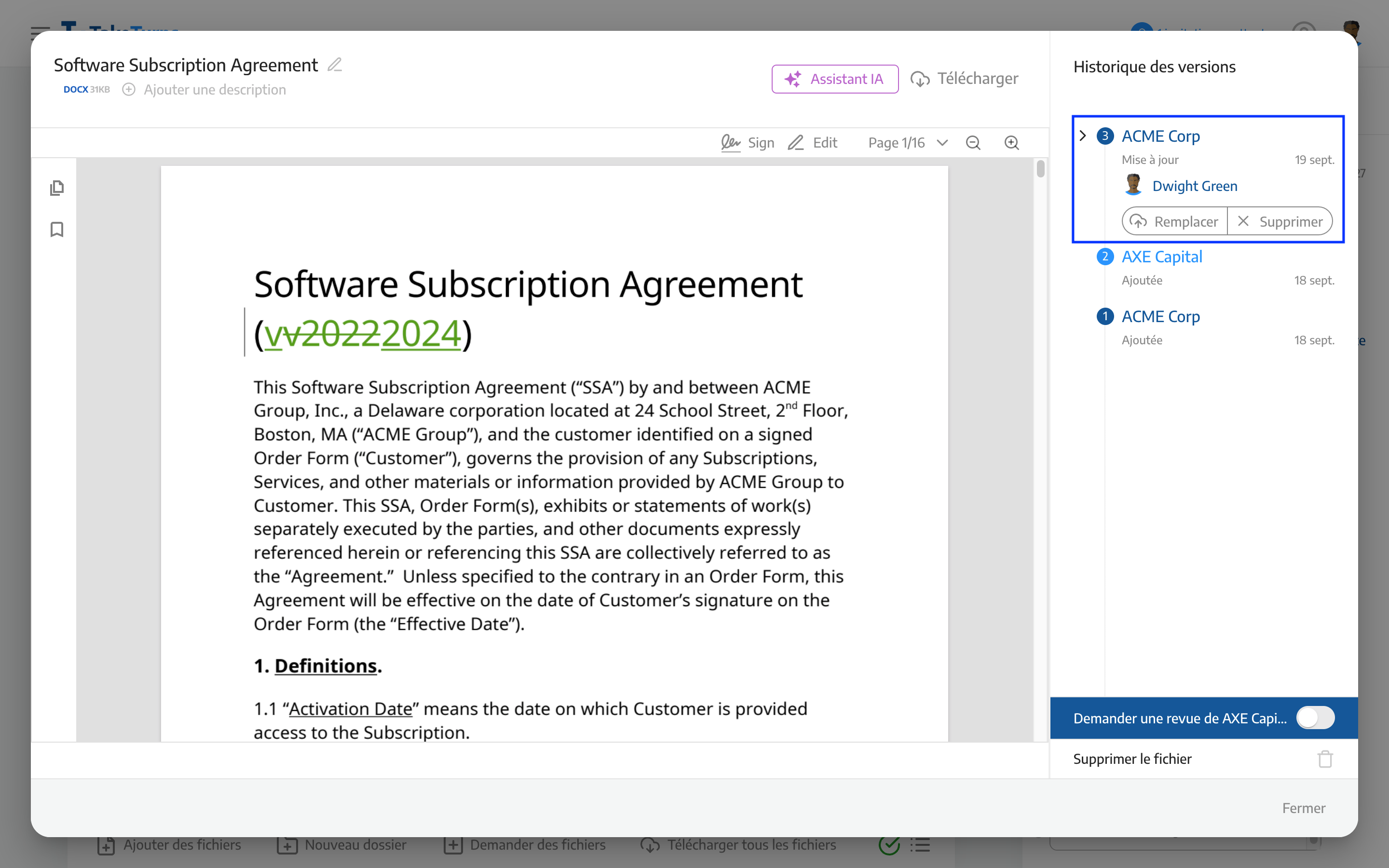Toggle Demander une revue de AXE Capital
1389x868 pixels.
pos(1316,718)
